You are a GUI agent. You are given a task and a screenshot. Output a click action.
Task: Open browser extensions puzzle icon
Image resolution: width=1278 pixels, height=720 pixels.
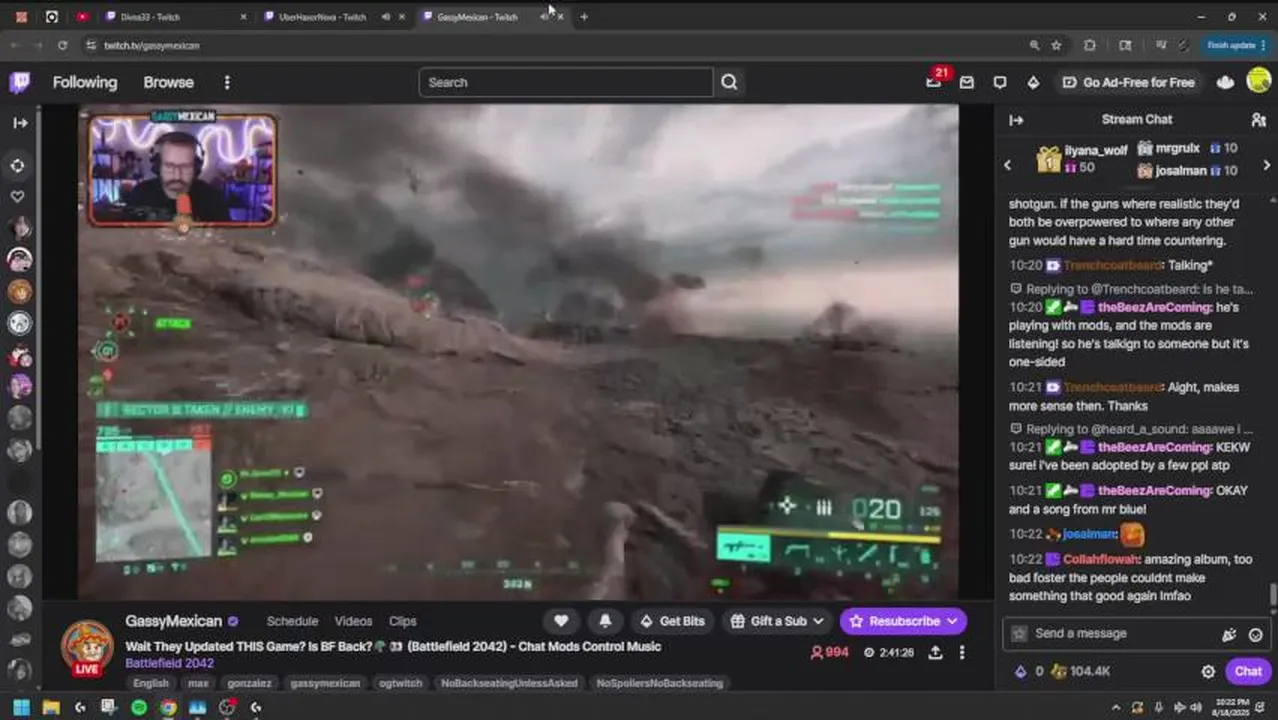tap(1090, 45)
